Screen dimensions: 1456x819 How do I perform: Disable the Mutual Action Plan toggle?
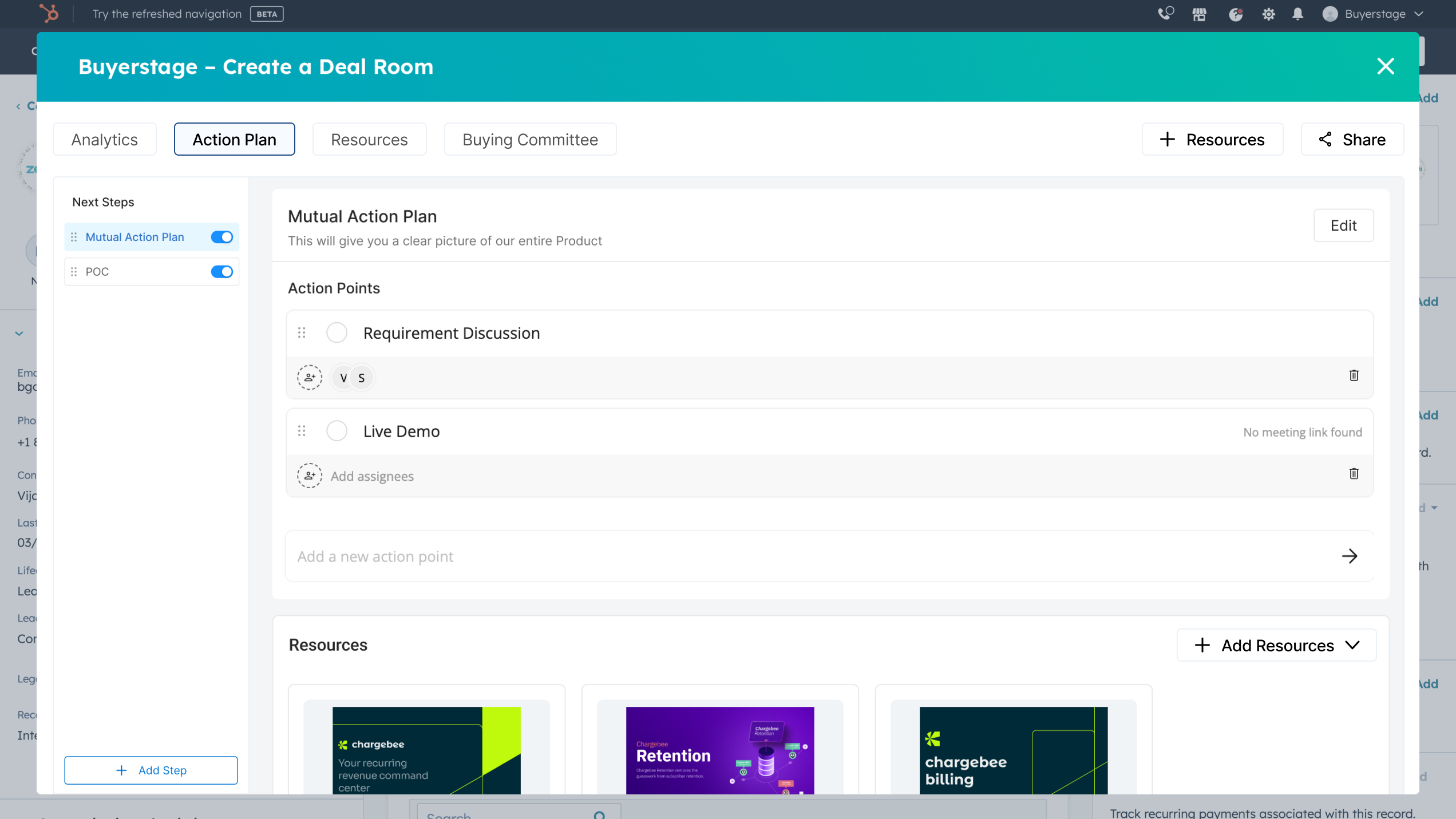(x=222, y=237)
